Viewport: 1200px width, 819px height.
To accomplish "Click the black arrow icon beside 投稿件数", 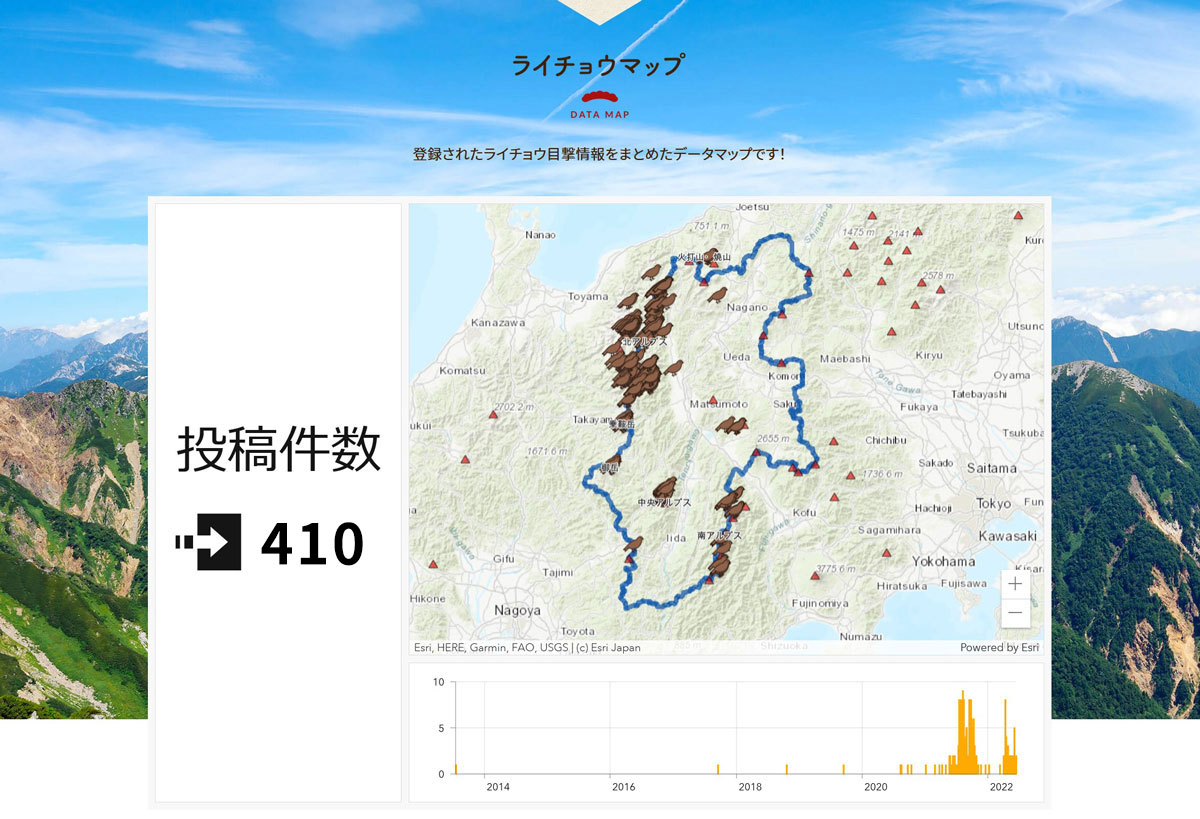I will [x=208, y=541].
